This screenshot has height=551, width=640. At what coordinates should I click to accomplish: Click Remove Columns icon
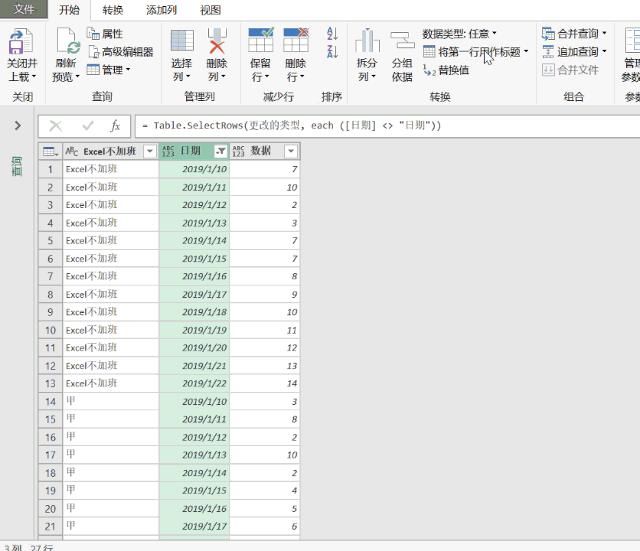pos(217,41)
